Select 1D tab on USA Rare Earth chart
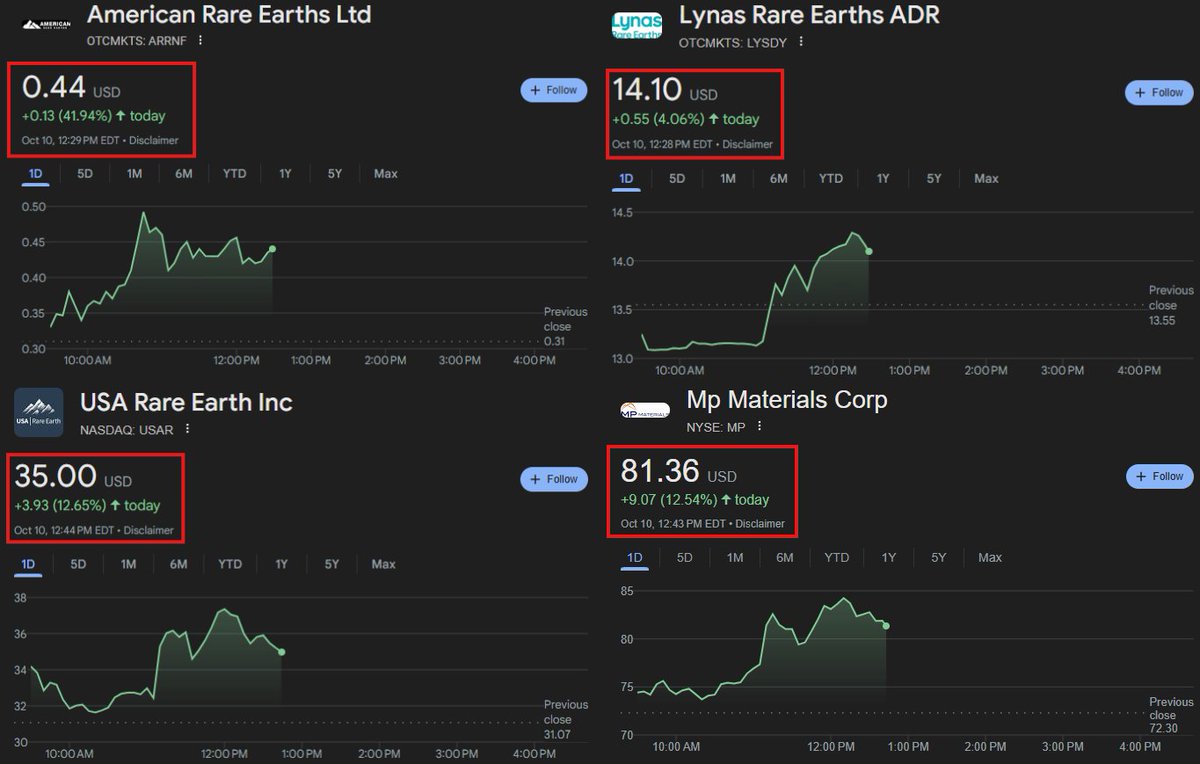1200x764 pixels. coord(28,565)
